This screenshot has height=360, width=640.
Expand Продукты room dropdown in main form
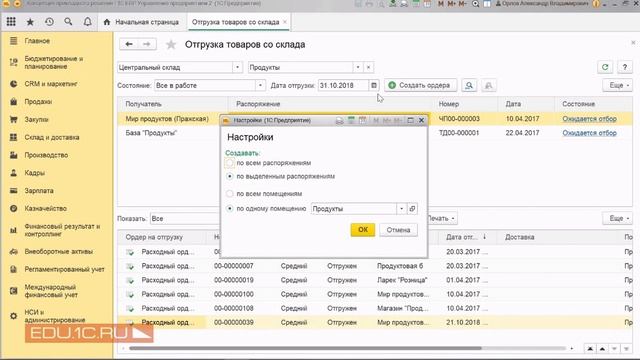pyautogui.click(x=358, y=67)
